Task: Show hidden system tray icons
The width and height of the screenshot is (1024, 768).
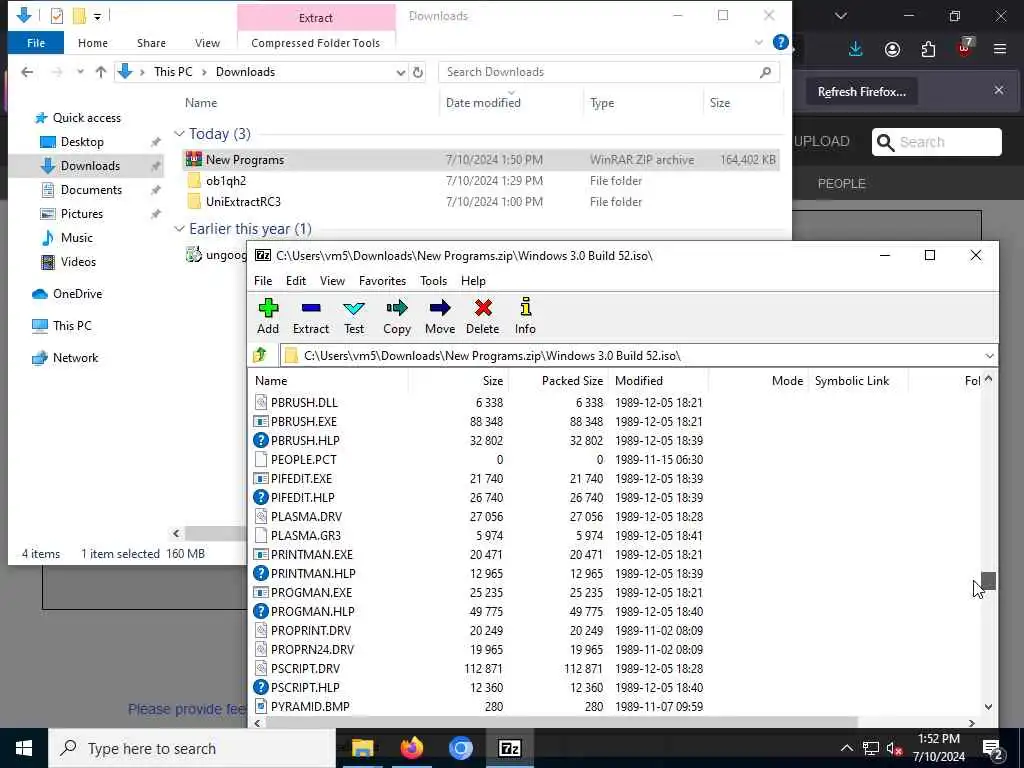Action: (846, 748)
